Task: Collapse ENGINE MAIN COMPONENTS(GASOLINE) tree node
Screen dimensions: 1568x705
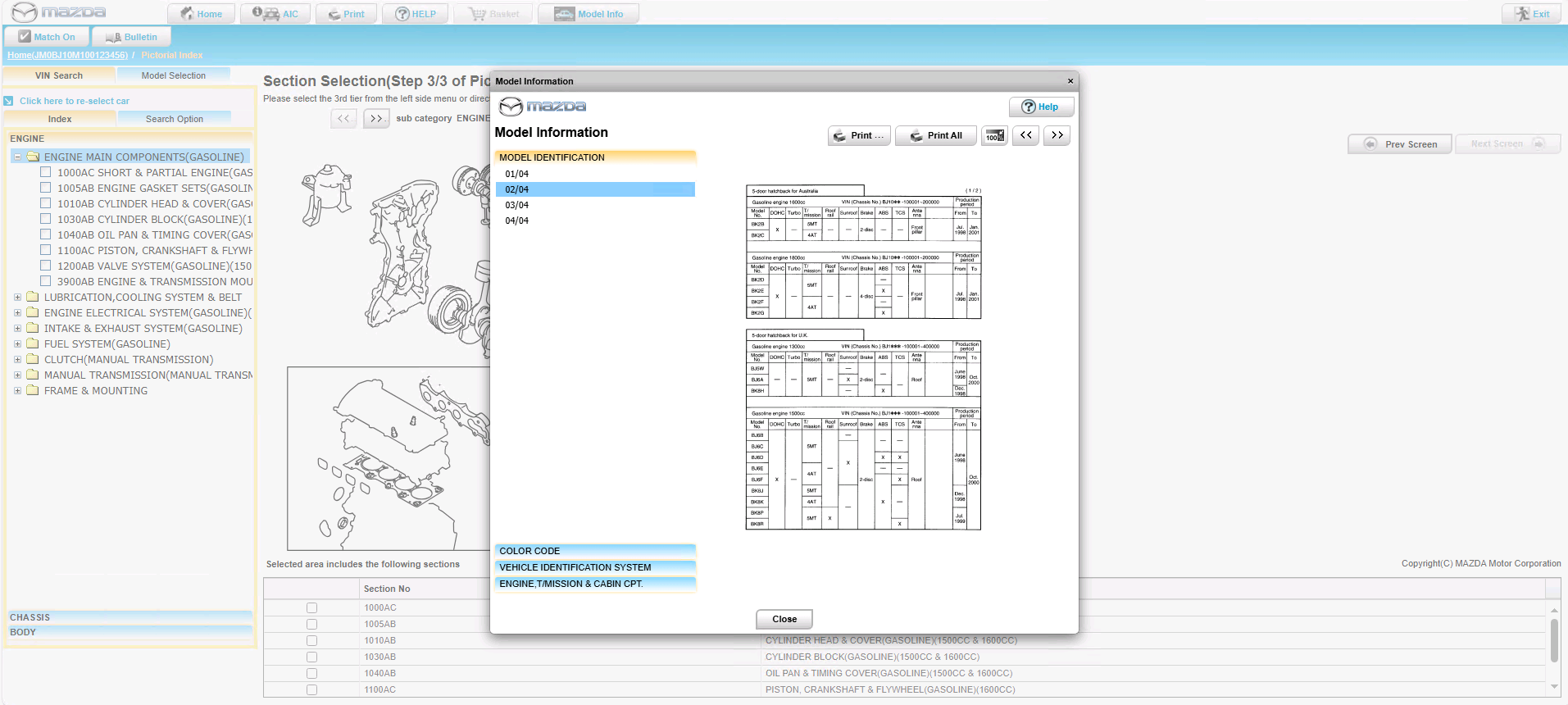Action: (x=17, y=157)
